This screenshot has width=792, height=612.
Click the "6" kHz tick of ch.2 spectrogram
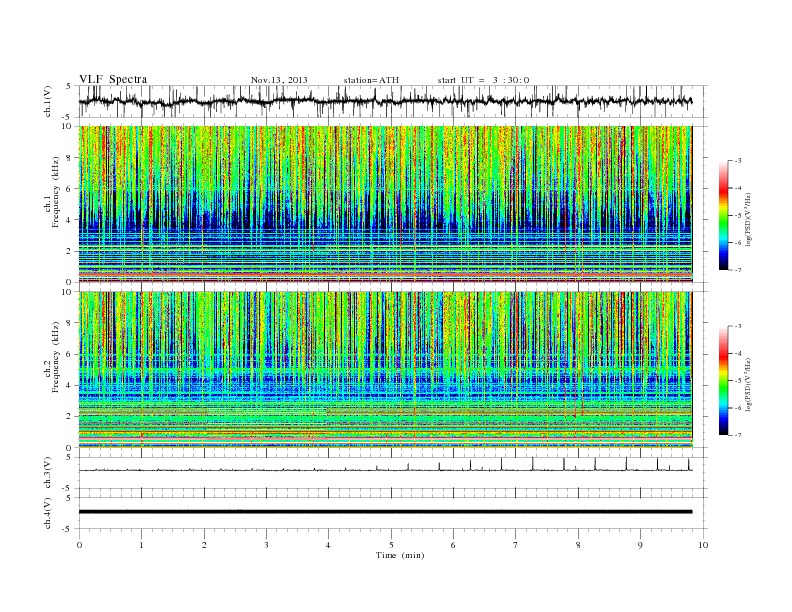click(x=70, y=354)
